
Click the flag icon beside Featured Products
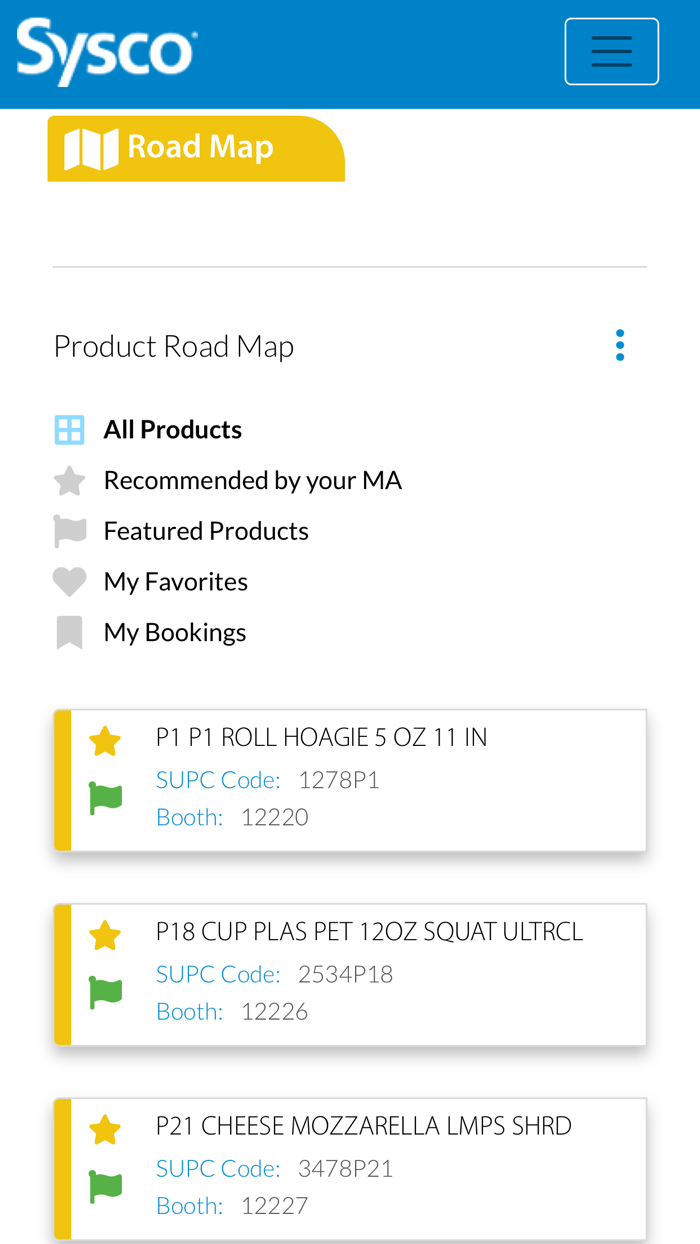point(68,529)
